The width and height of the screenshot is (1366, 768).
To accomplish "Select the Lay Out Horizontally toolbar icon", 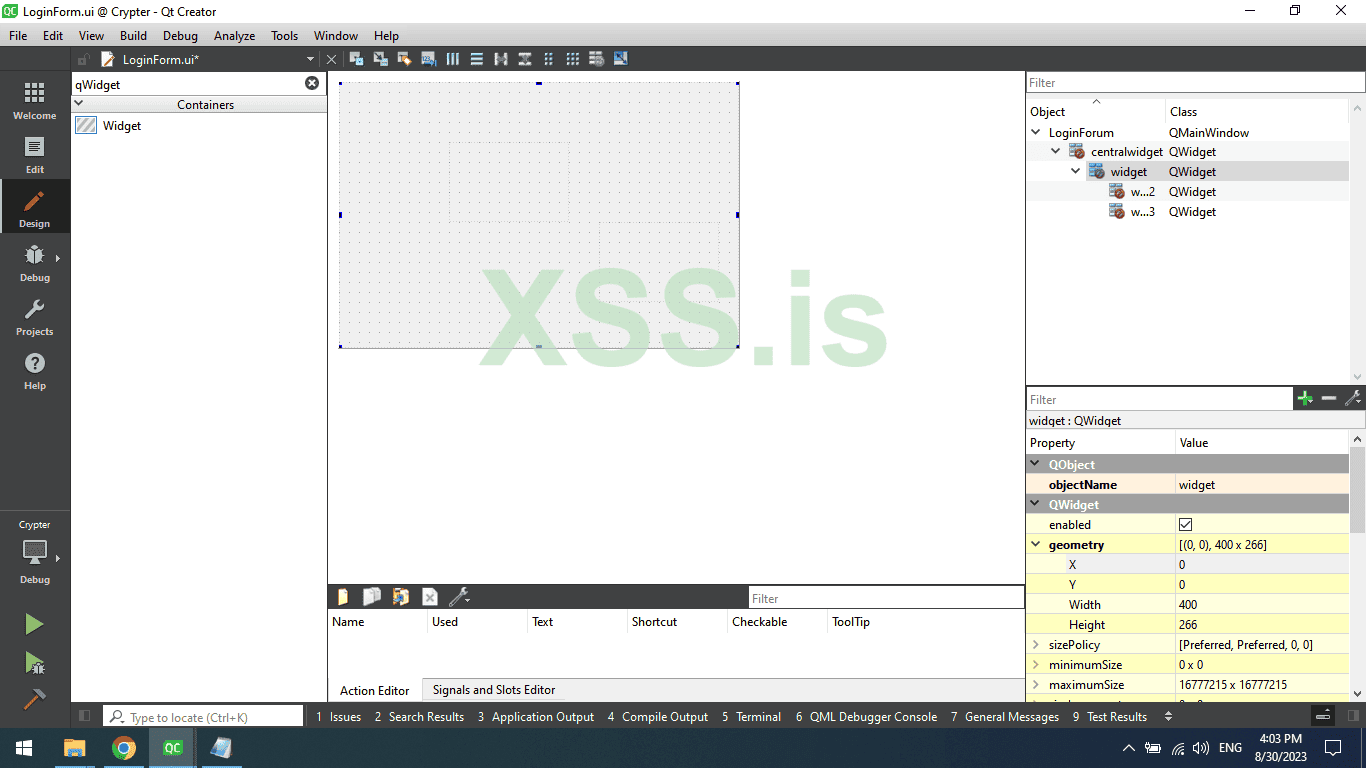I will click(x=452, y=58).
